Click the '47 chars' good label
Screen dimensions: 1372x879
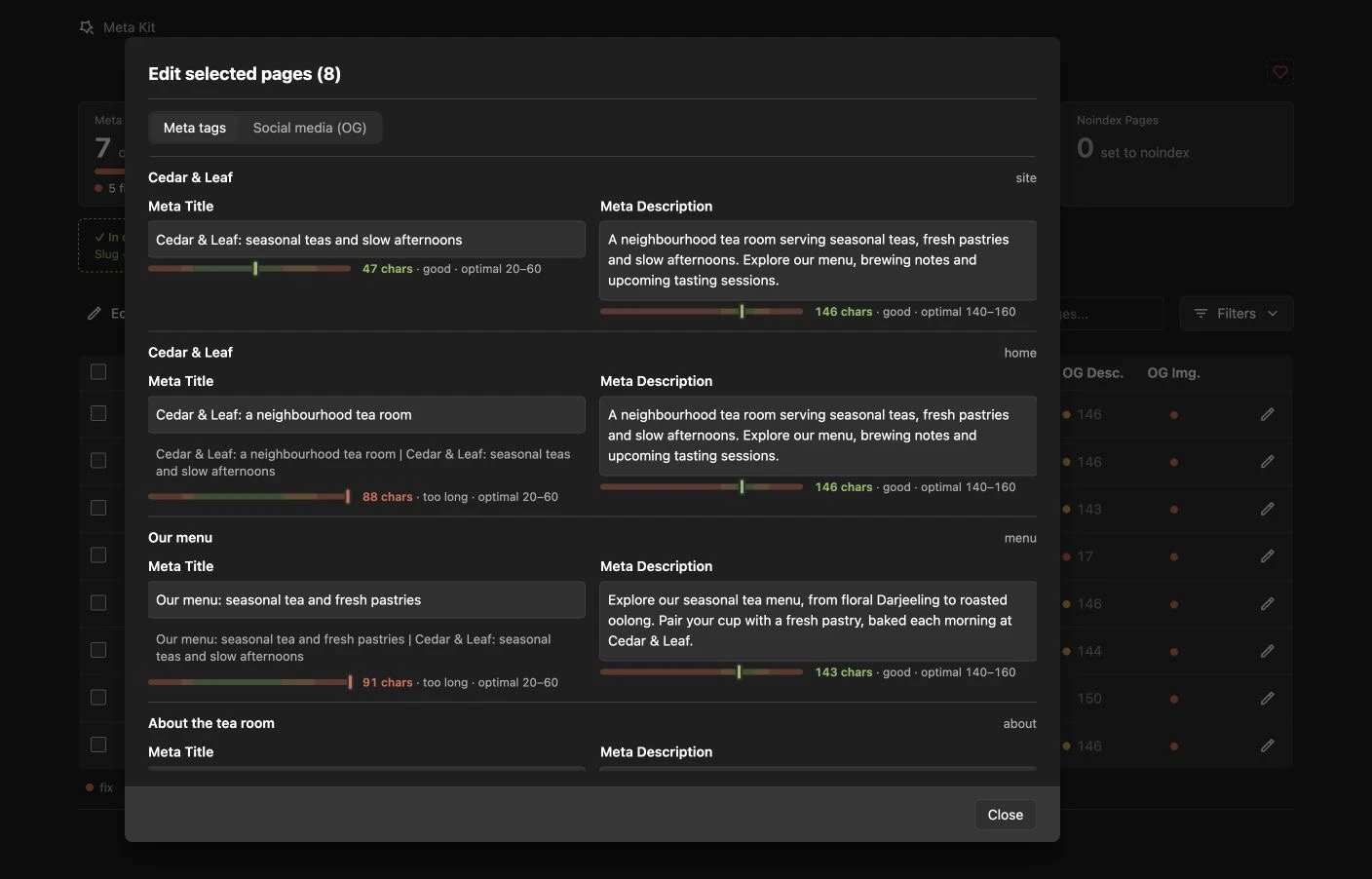point(388,269)
